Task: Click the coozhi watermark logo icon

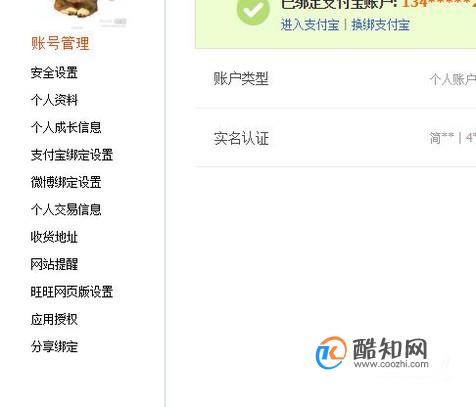Action: coord(331,353)
